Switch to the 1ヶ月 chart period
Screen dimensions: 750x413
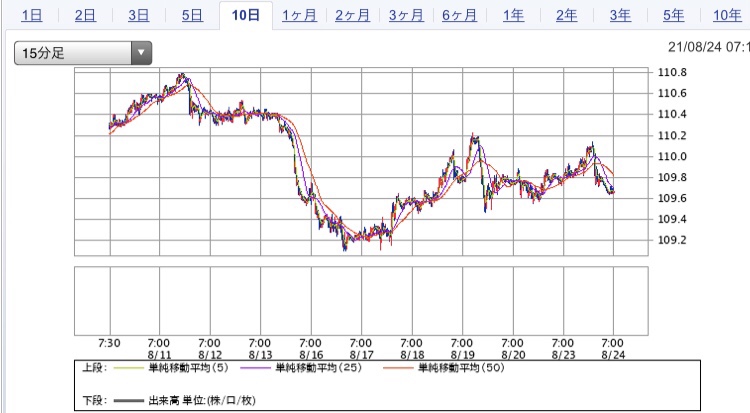point(299,15)
